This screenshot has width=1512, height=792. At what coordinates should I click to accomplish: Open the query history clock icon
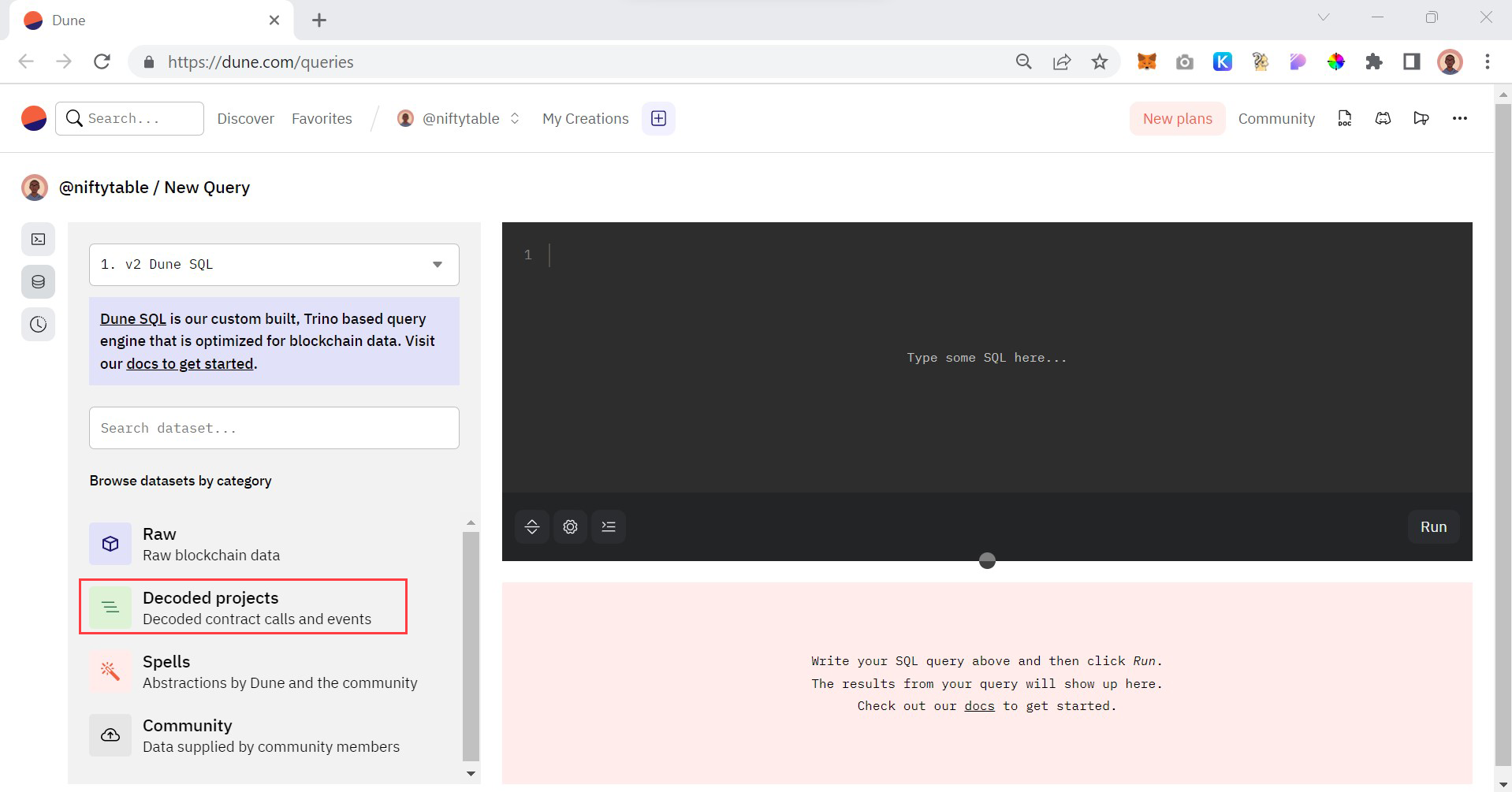click(38, 325)
